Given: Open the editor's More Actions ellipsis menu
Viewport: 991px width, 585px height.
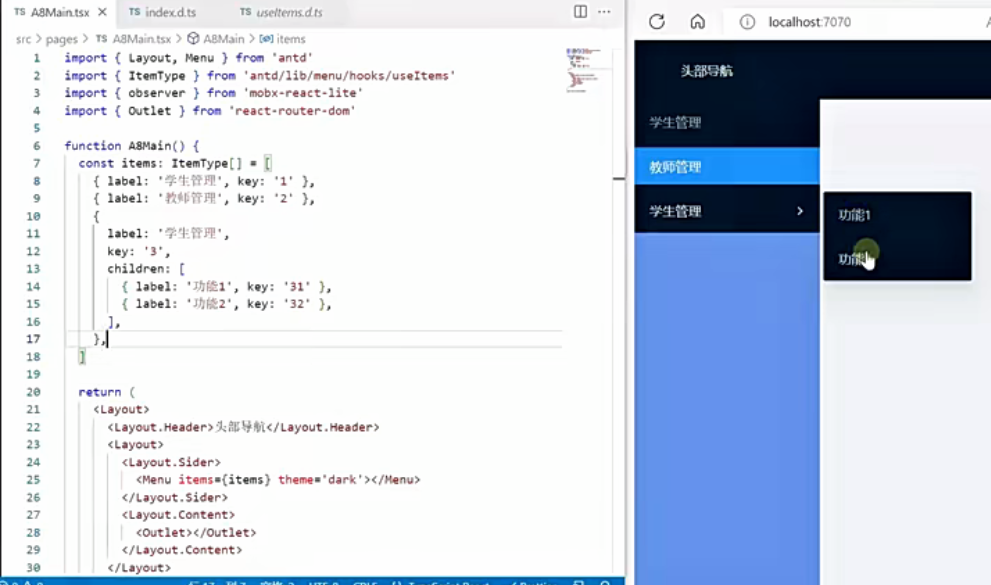Looking at the screenshot, I should (x=604, y=11).
